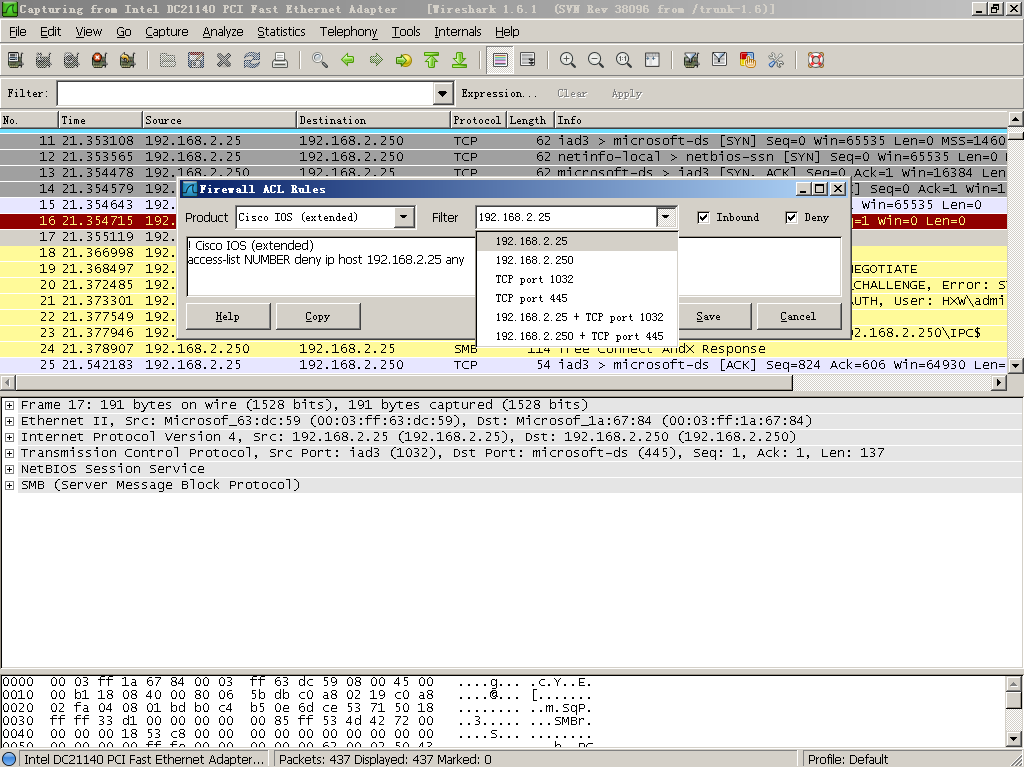Jump to the first packet icon

click(x=432, y=60)
